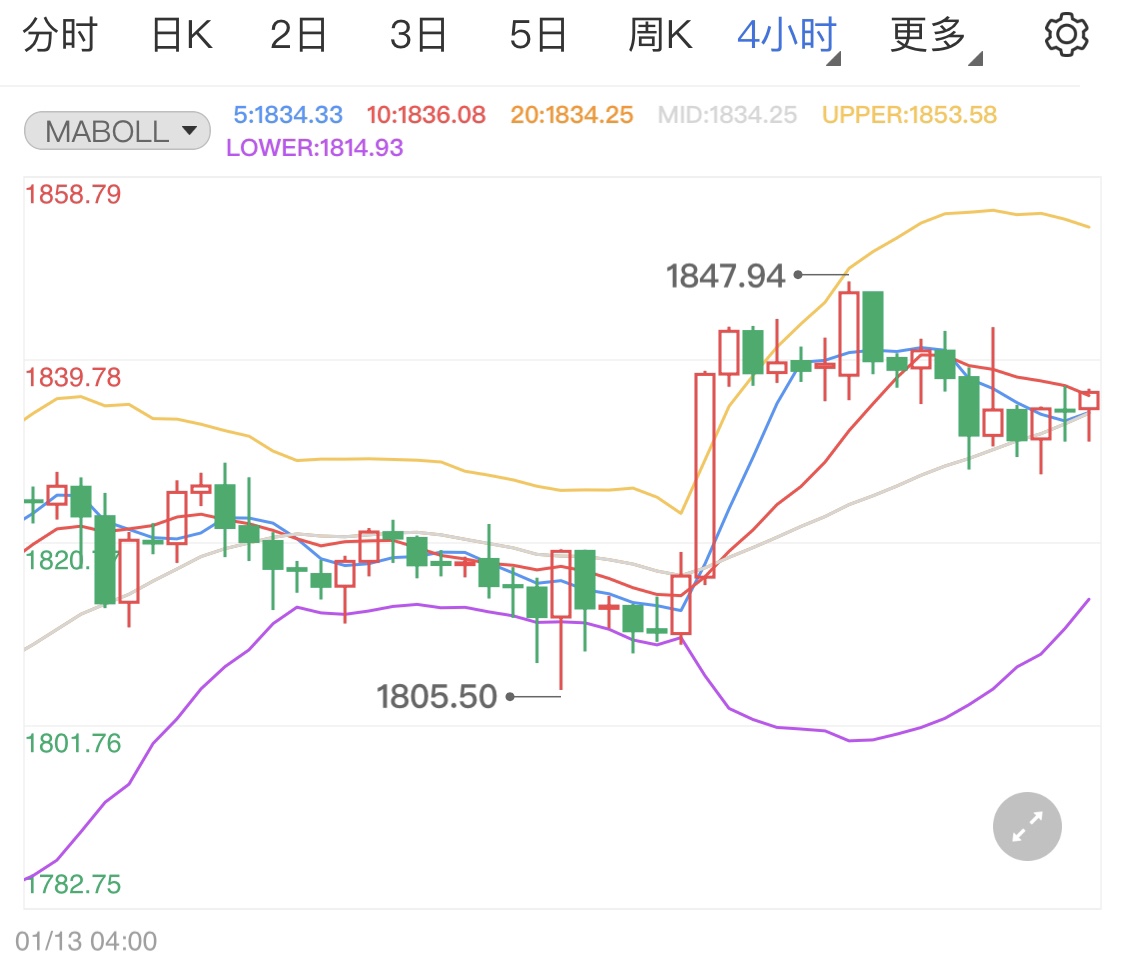Image resolution: width=1125 pixels, height=959 pixels.
Task: Expand the 更多 options dropdown
Action: click(x=928, y=32)
